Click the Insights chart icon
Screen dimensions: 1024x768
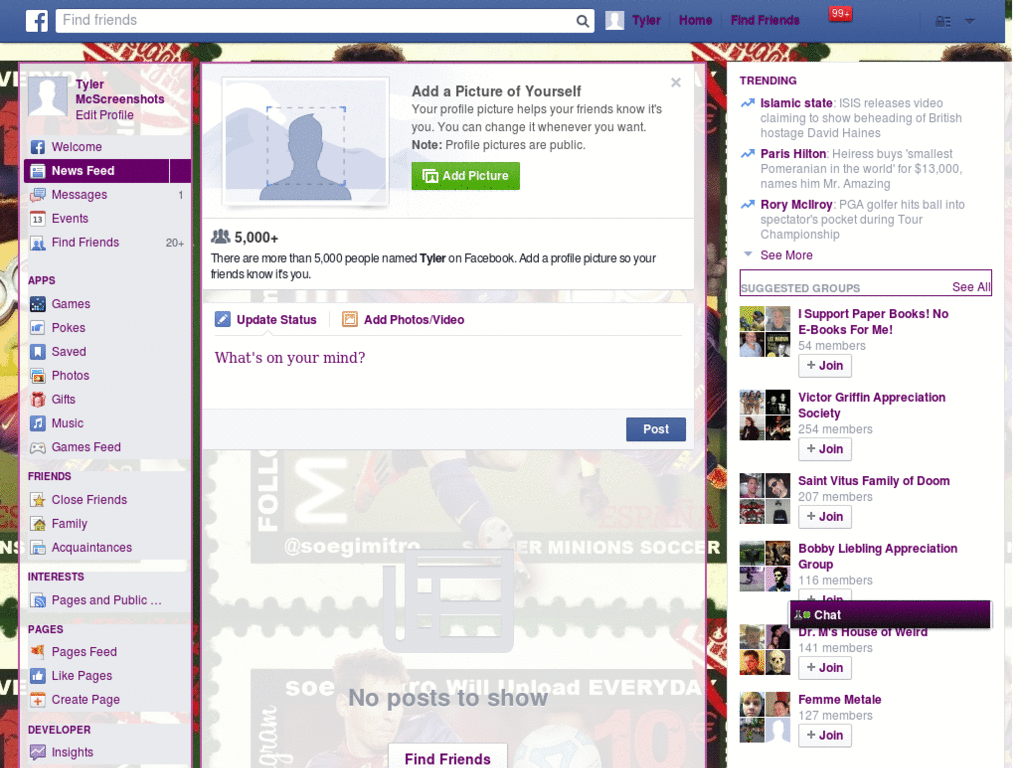pyautogui.click(x=38, y=752)
